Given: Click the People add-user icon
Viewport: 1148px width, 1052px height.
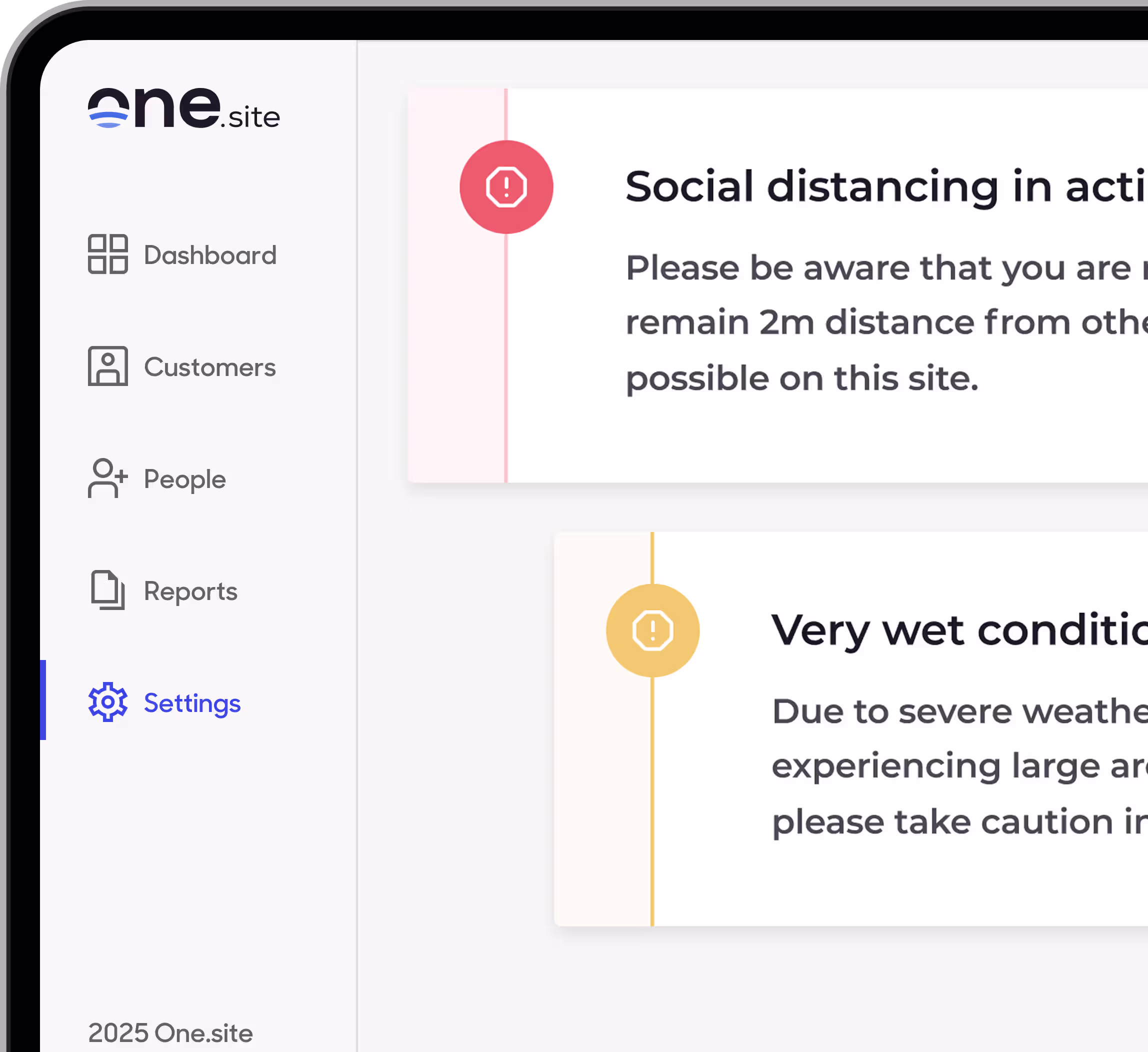Looking at the screenshot, I should pos(107,478).
